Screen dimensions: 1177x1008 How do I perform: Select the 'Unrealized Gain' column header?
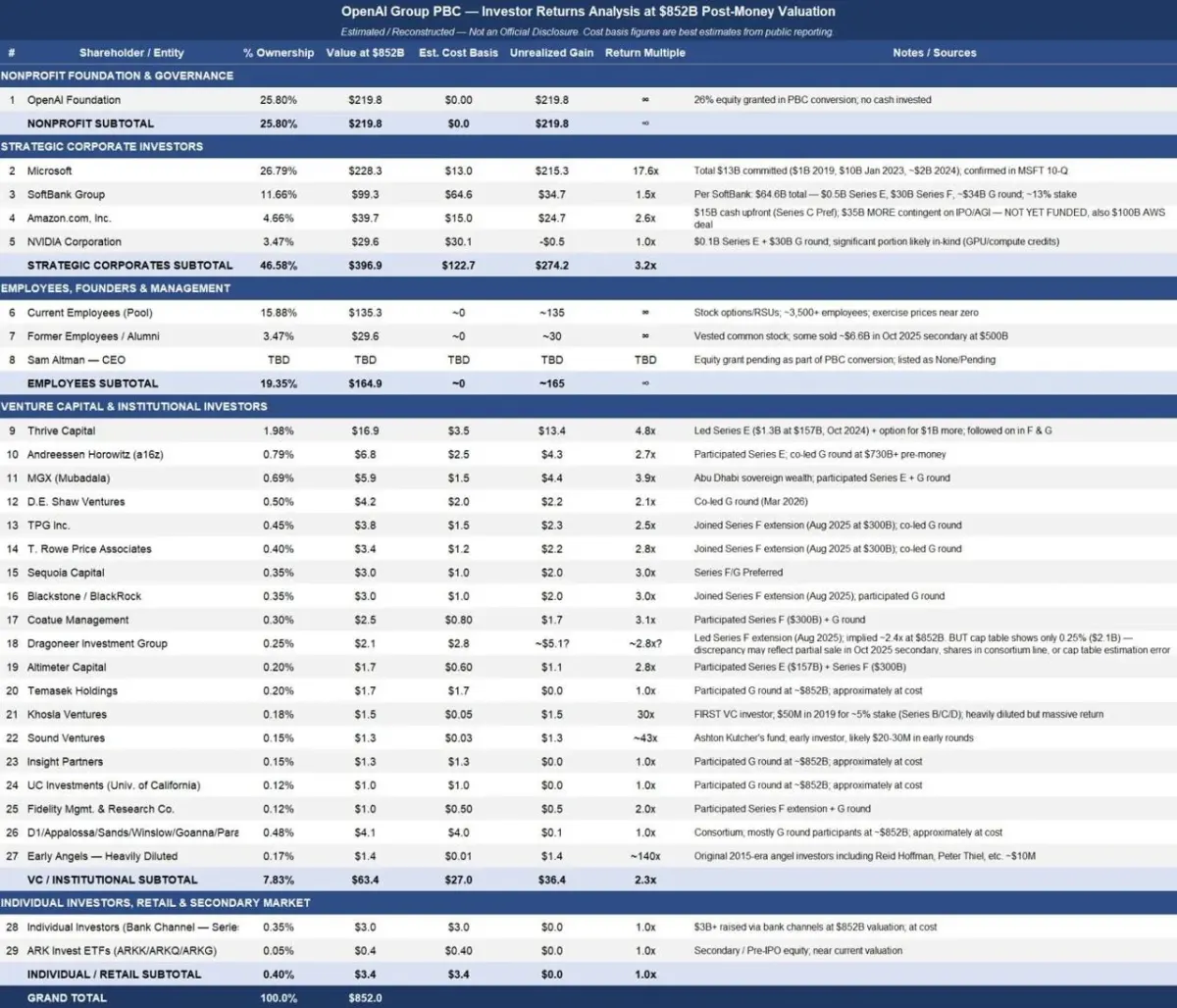click(551, 53)
